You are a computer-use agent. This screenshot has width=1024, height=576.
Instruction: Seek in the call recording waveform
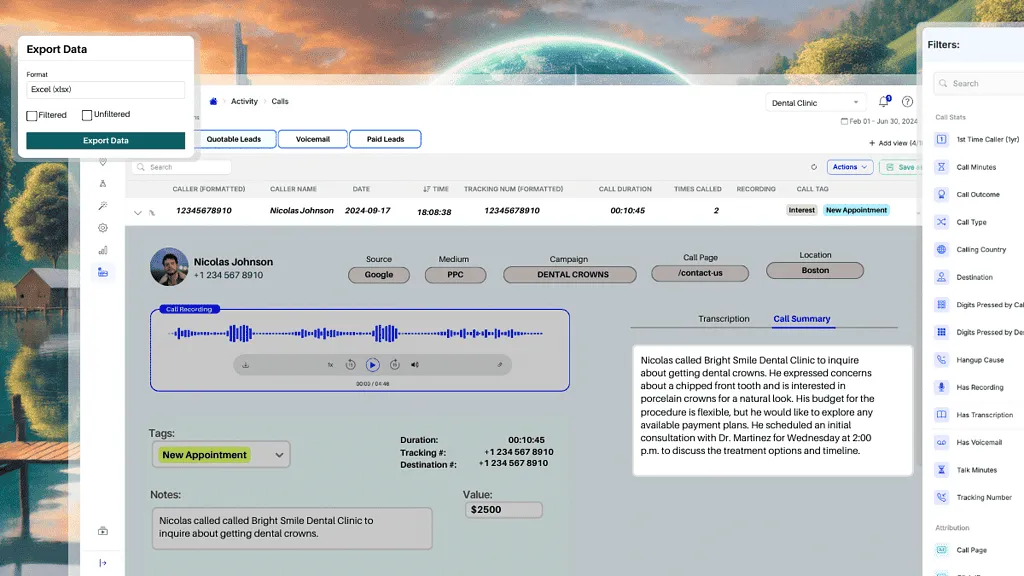tap(356, 333)
